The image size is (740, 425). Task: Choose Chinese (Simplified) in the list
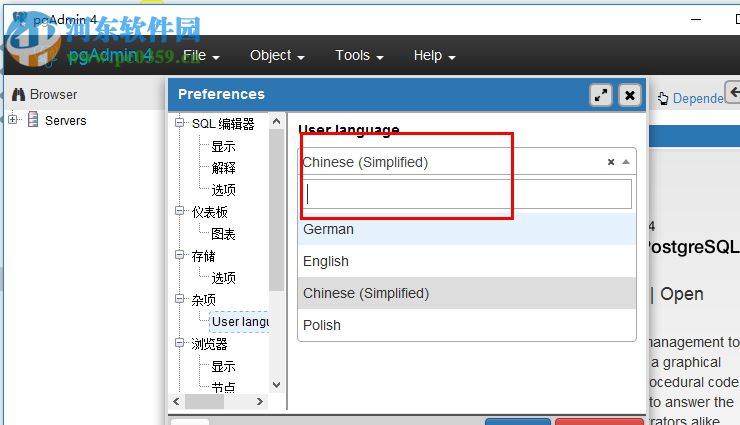click(x=467, y=293)
